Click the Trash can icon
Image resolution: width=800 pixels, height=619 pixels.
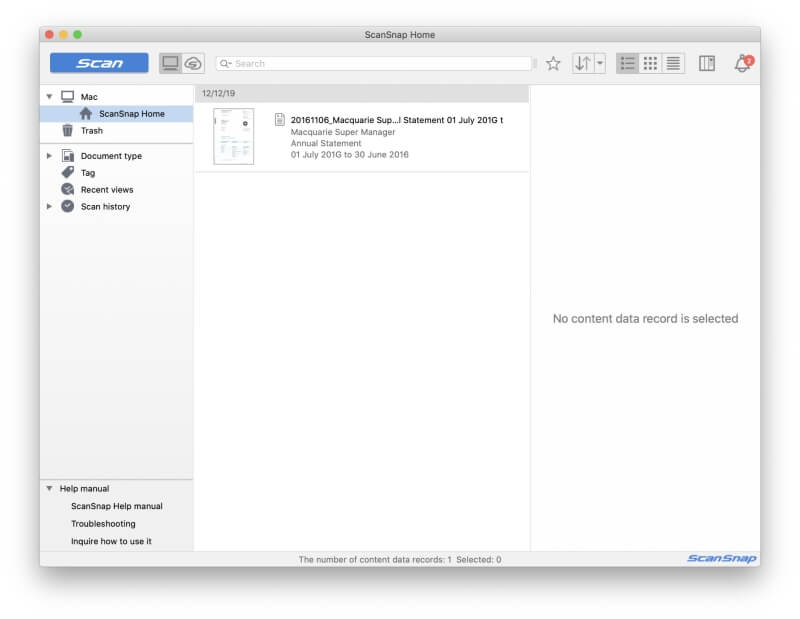(67, 131)
